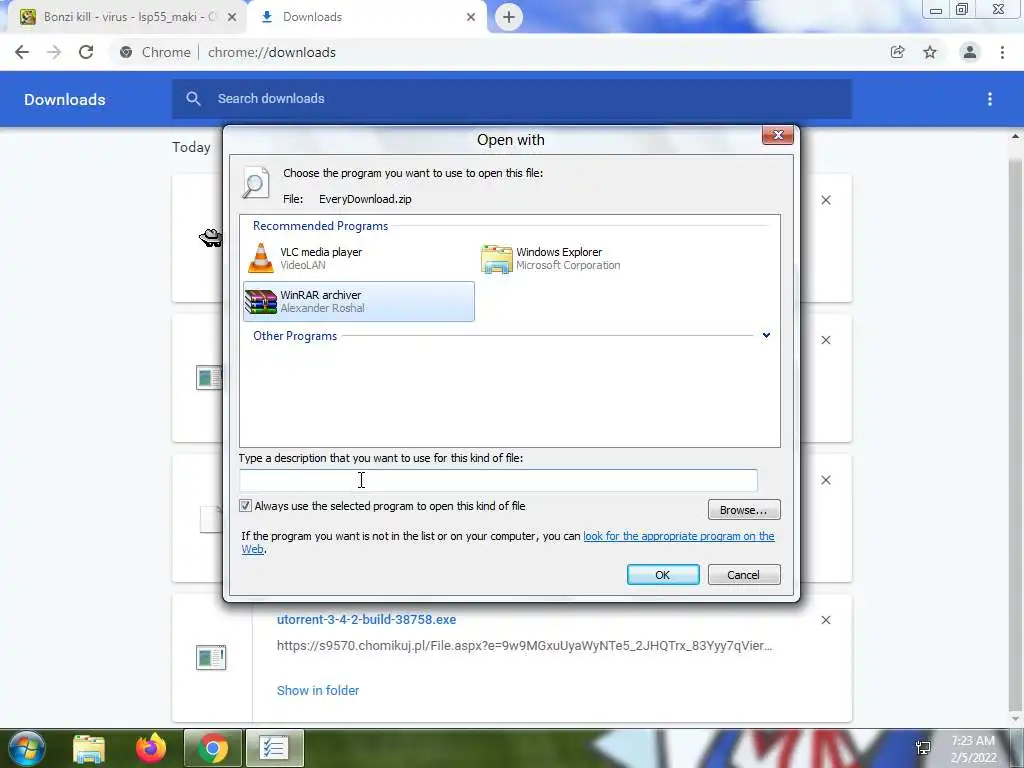Go back in browser history

[22, 52]
